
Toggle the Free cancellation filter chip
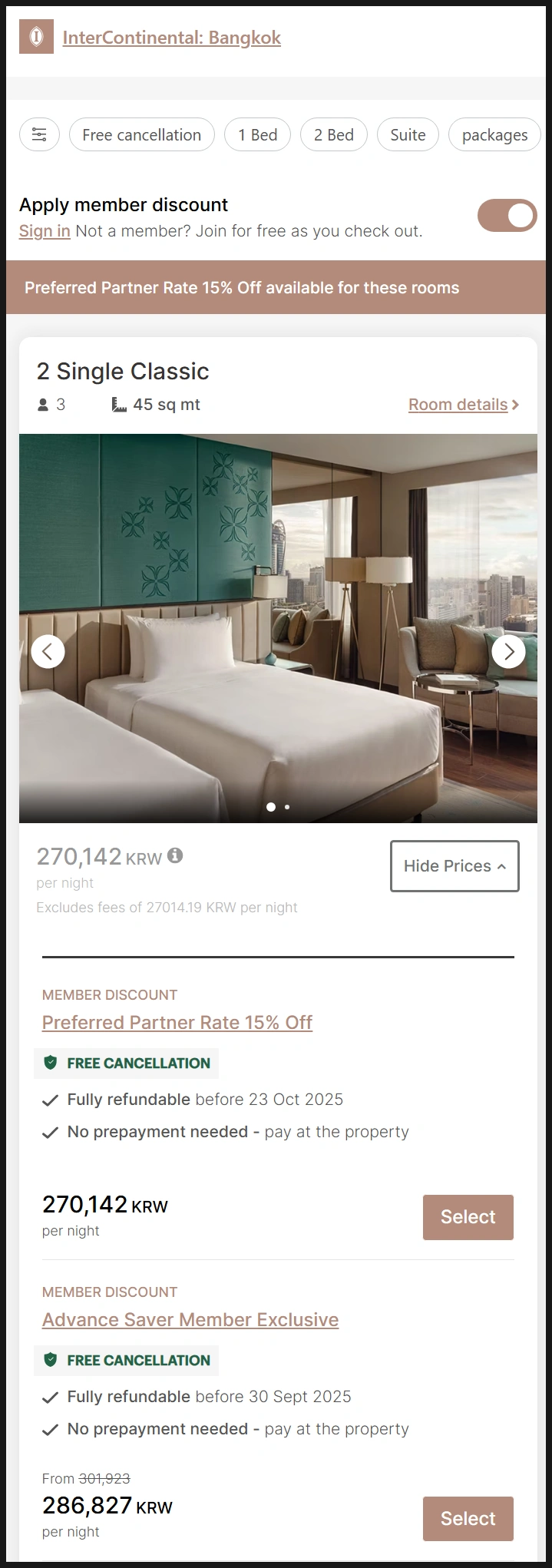click(x=142, y=135)
